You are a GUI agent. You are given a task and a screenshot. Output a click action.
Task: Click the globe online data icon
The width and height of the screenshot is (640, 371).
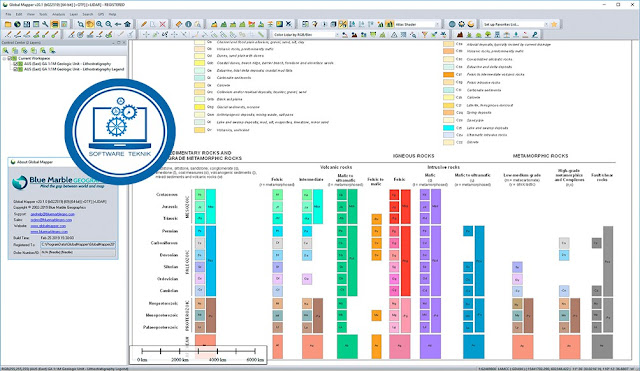pos(17,24)
